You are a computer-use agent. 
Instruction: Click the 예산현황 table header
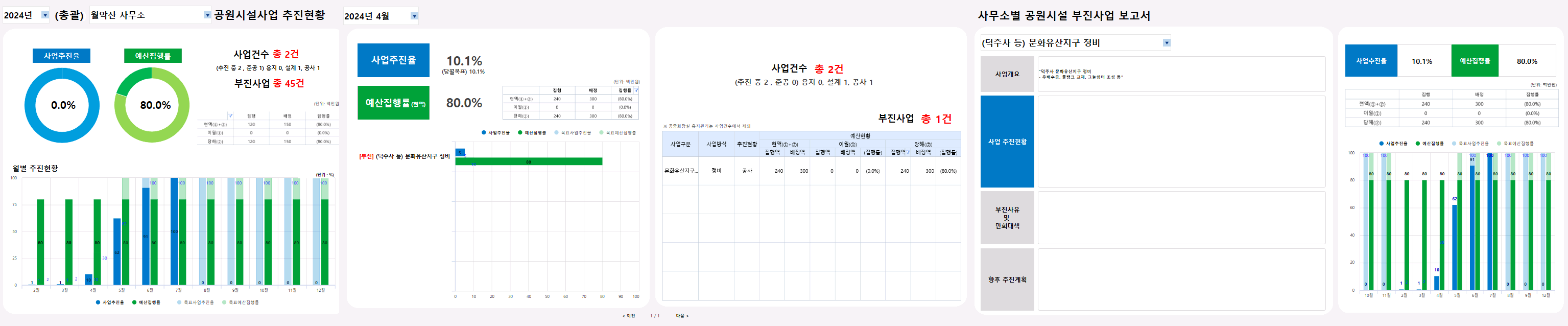[x=860, y=136]
